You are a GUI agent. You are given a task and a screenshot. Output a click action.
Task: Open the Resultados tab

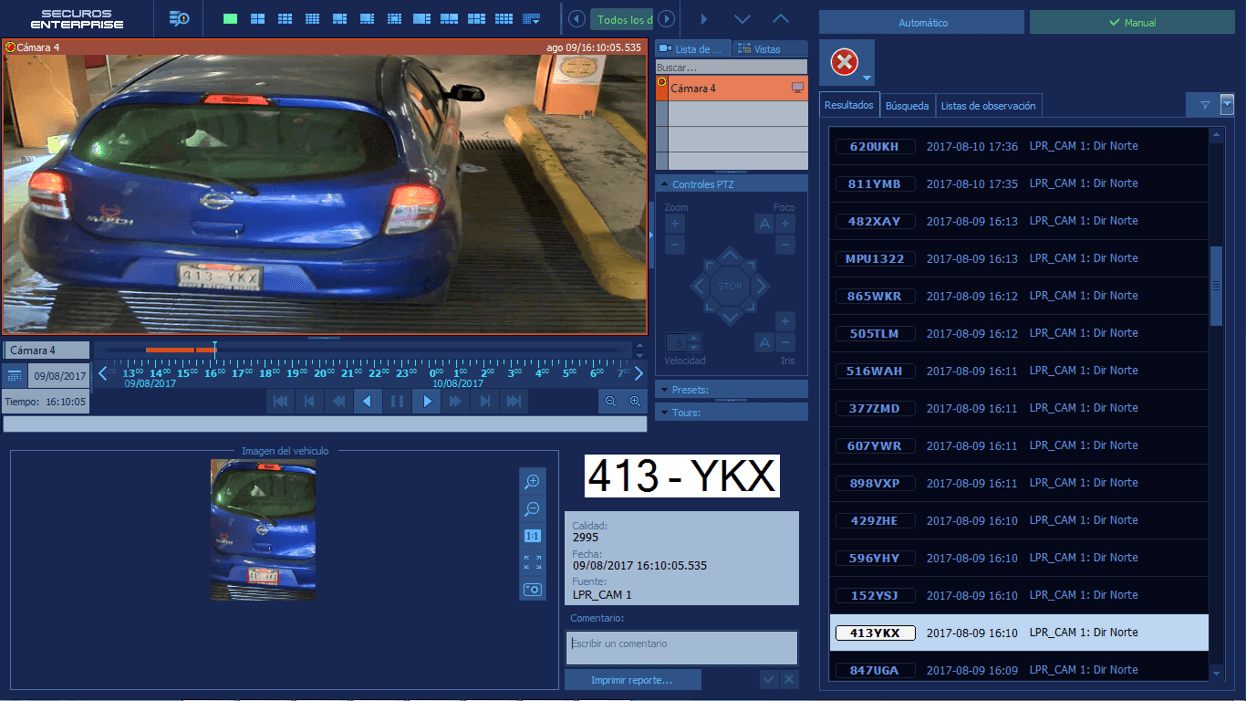[x=849, y=105]
